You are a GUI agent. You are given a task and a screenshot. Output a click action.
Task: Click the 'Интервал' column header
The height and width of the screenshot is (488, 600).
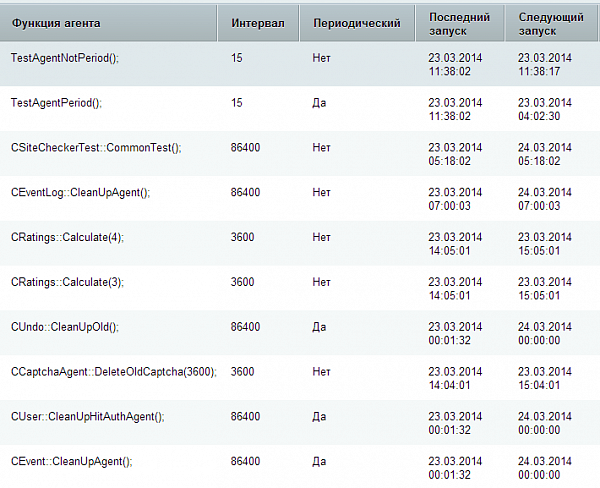click(257, 22)
